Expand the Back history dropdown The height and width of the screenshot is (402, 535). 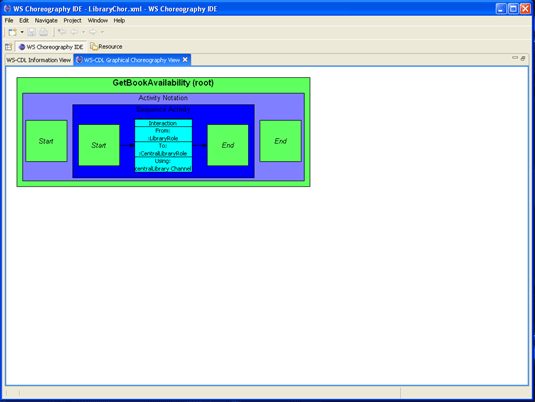83,32
